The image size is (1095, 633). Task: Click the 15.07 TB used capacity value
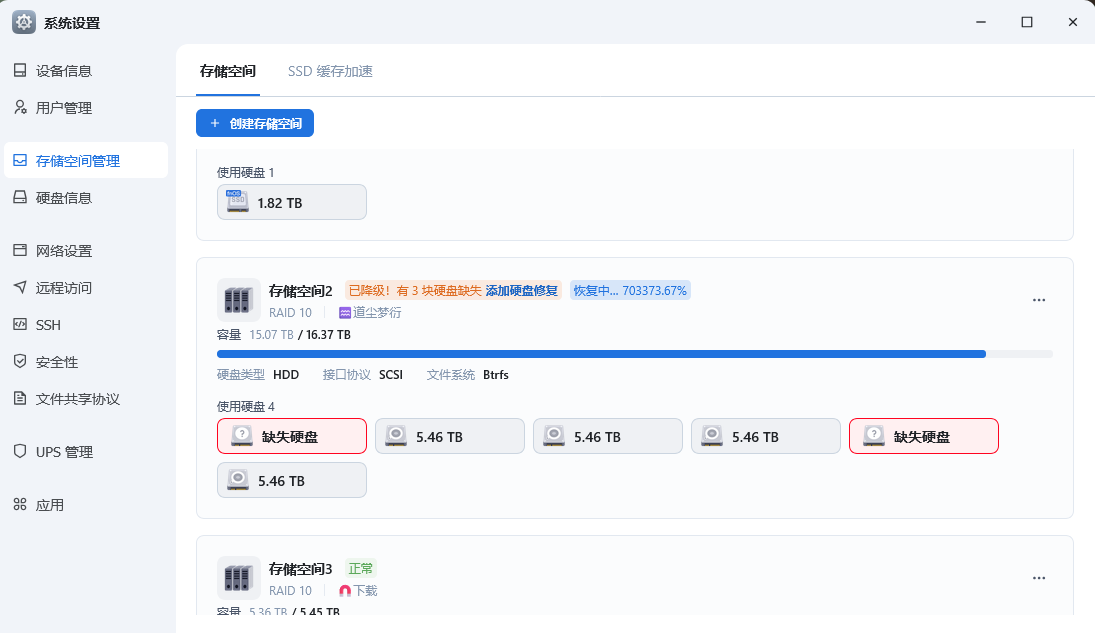(272, 335)
